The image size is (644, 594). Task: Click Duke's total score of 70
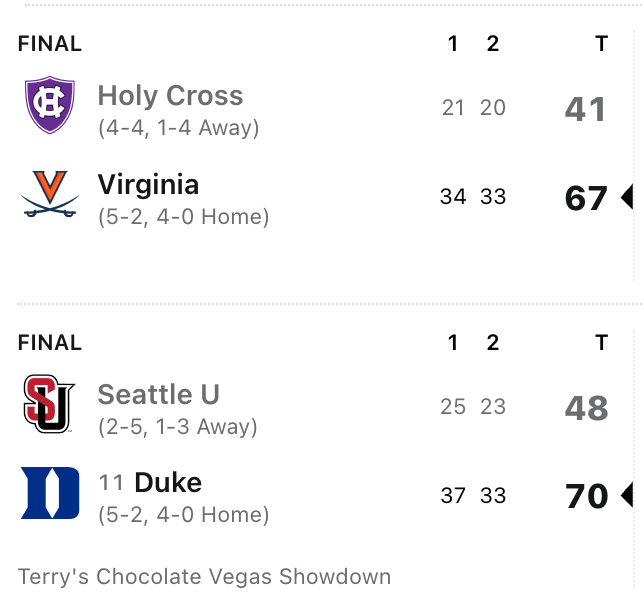[587, 496]
